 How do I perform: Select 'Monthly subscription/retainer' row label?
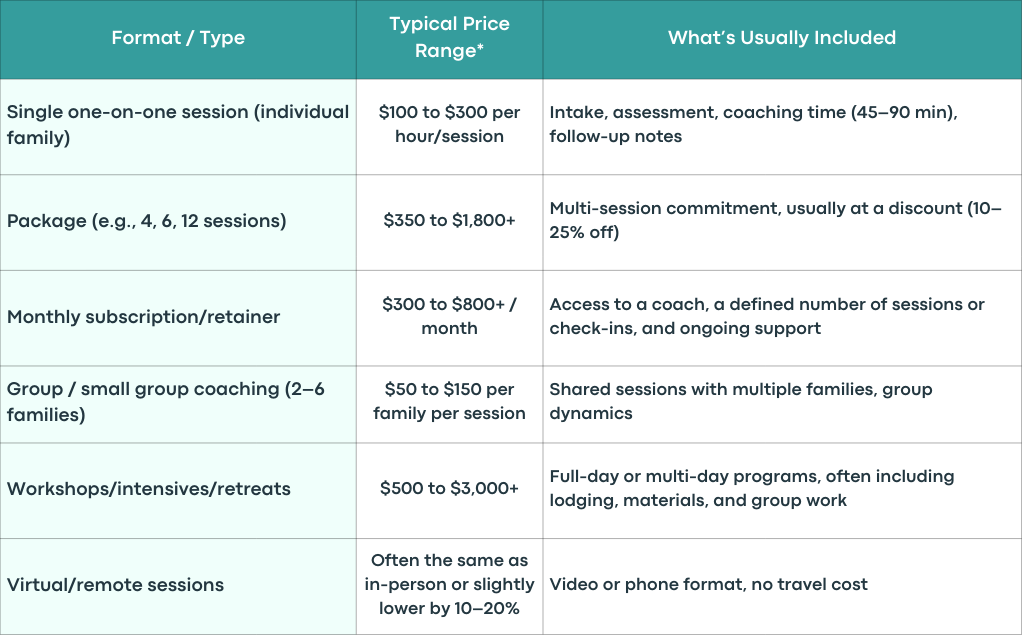click(x=178, y=318)
